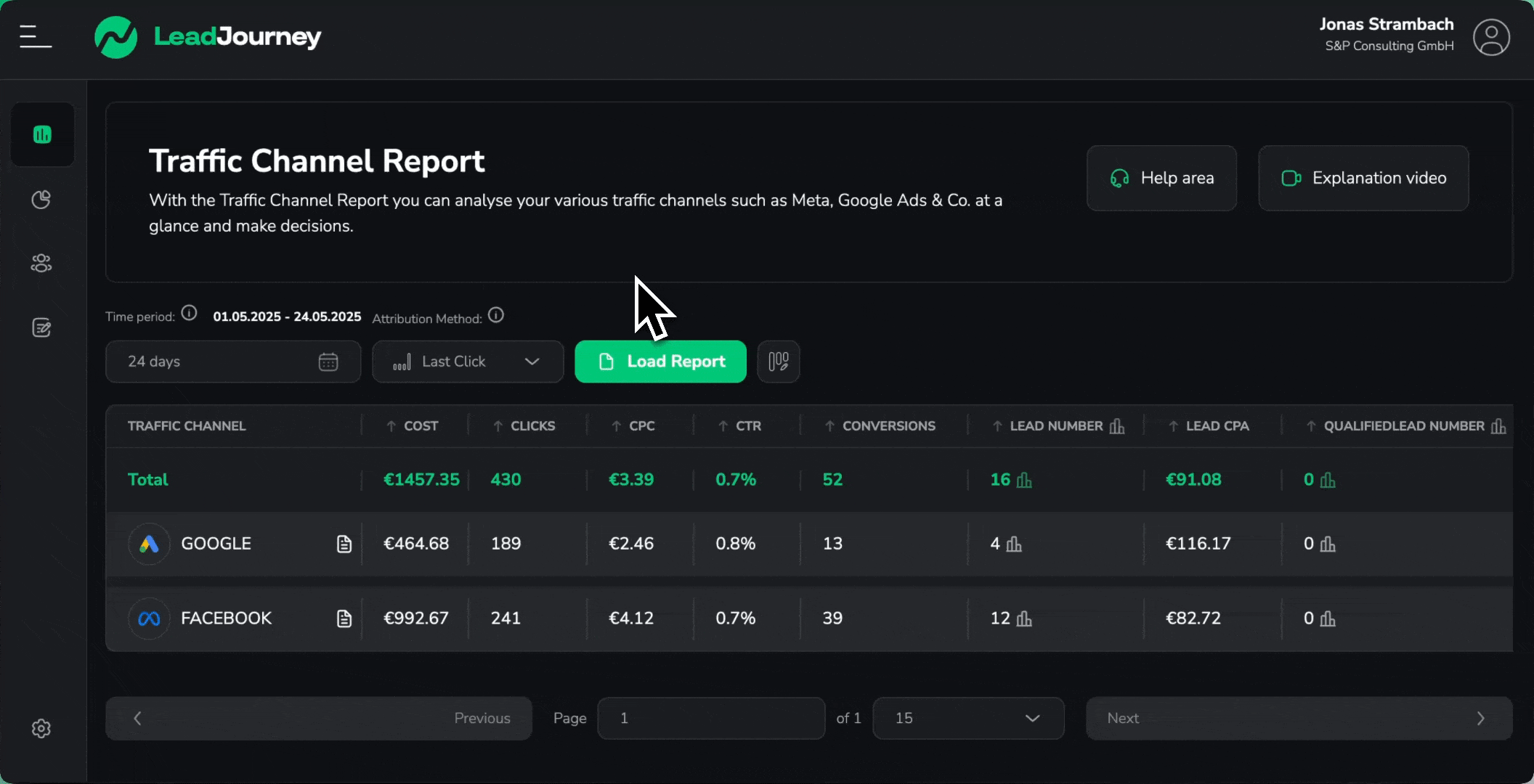Sort by COST column
Viewport: 1534px width, 784px height.
point(412,426)
